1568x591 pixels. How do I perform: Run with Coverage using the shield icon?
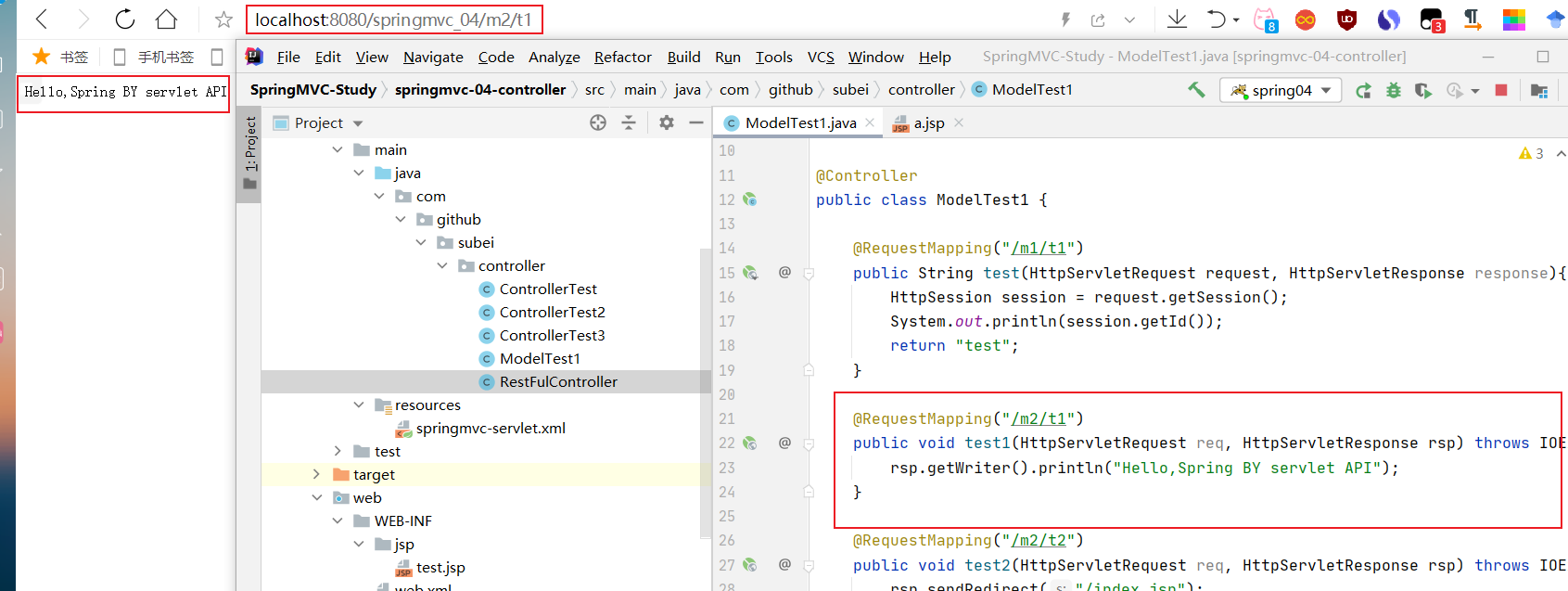click(x=1422, y=90)
